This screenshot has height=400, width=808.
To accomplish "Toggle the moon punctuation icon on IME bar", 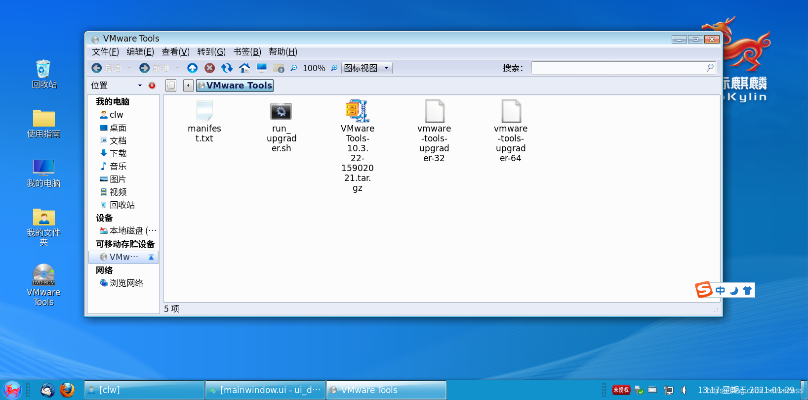I will click(734, 291).
